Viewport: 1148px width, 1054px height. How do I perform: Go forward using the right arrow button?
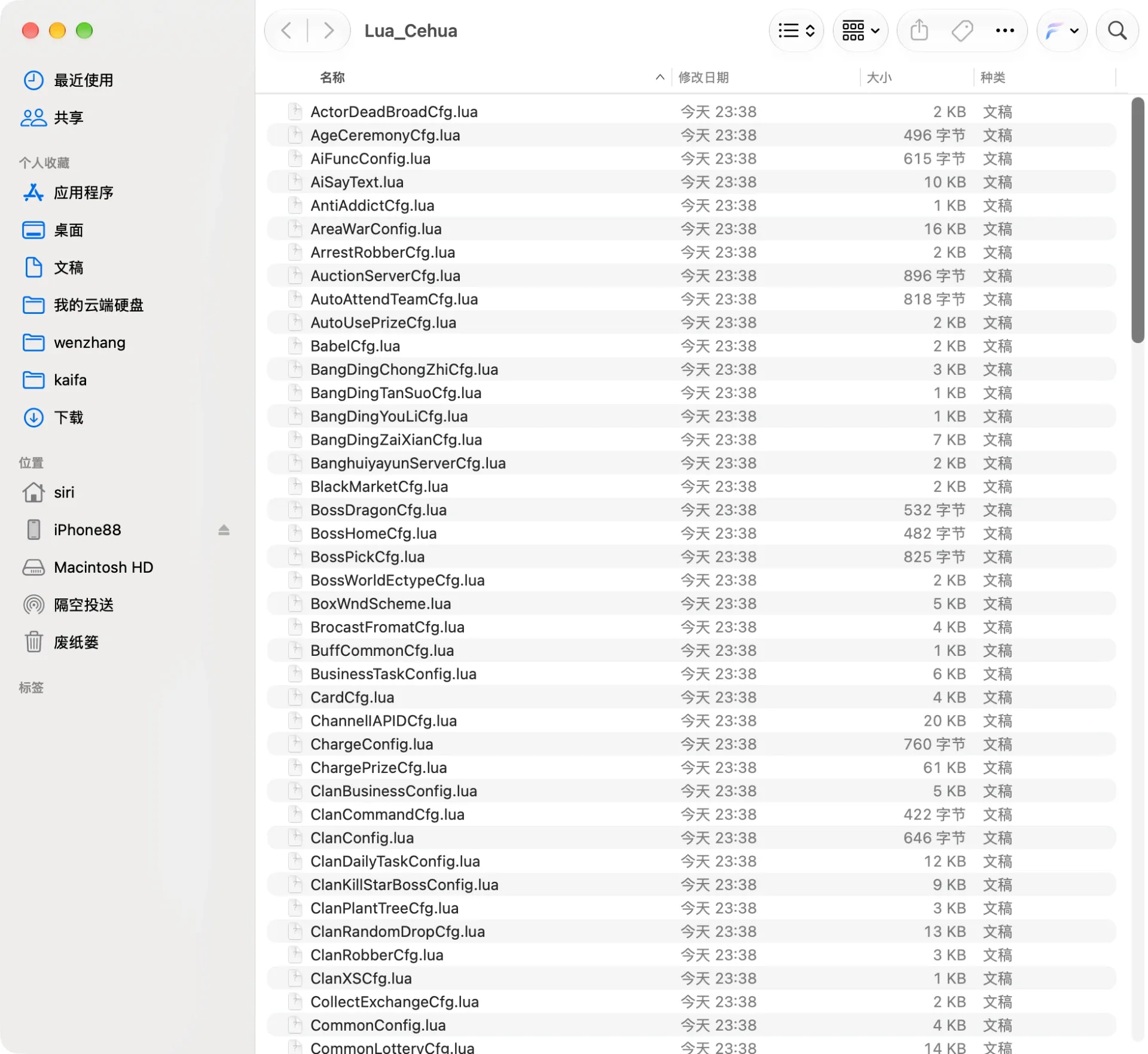(328, 30)
